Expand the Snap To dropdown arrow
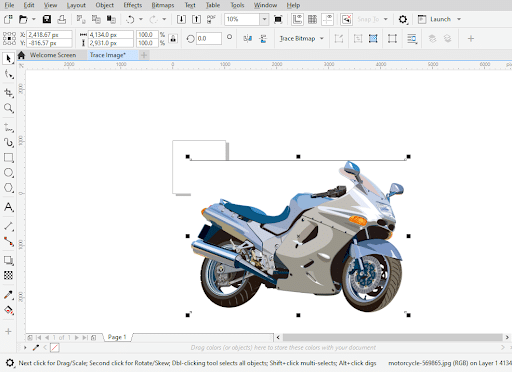The height and width of the screenshot is (372, 512). (386, 19)
